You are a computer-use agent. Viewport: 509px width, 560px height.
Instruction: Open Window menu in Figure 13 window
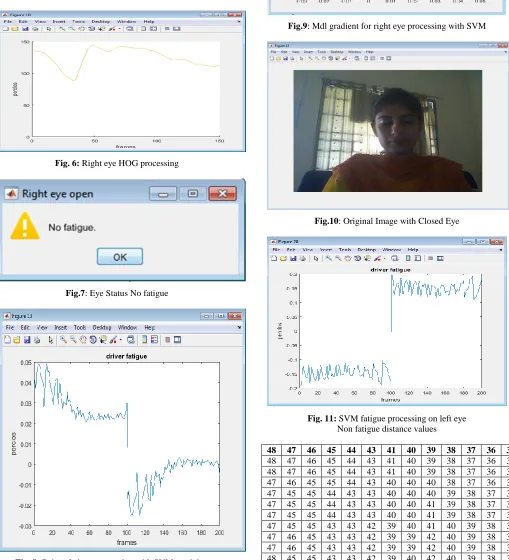coord(127,328)
